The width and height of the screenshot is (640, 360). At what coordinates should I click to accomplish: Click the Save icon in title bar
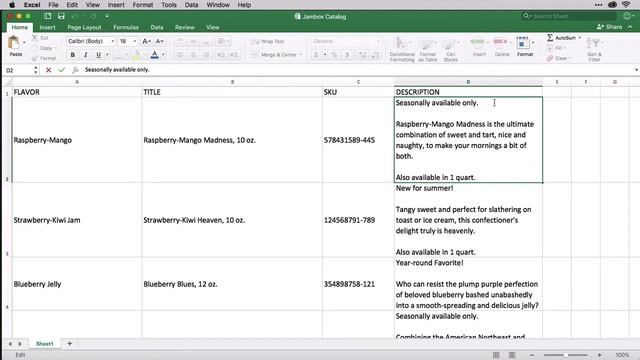pyautogui.click(x=61, y=16)
